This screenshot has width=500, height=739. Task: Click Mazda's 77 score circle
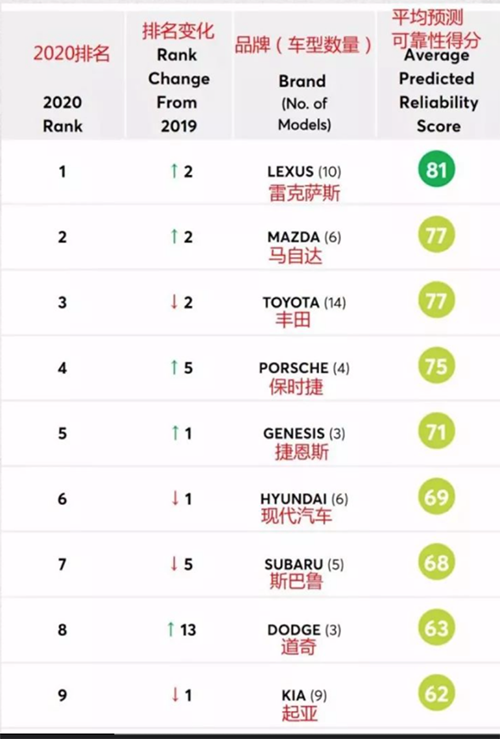coord(436,235)
